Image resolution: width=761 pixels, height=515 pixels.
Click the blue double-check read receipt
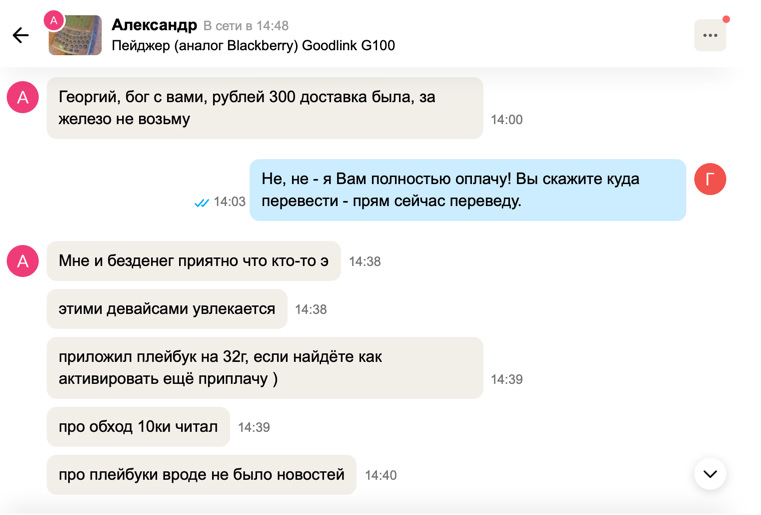point(202,202)
